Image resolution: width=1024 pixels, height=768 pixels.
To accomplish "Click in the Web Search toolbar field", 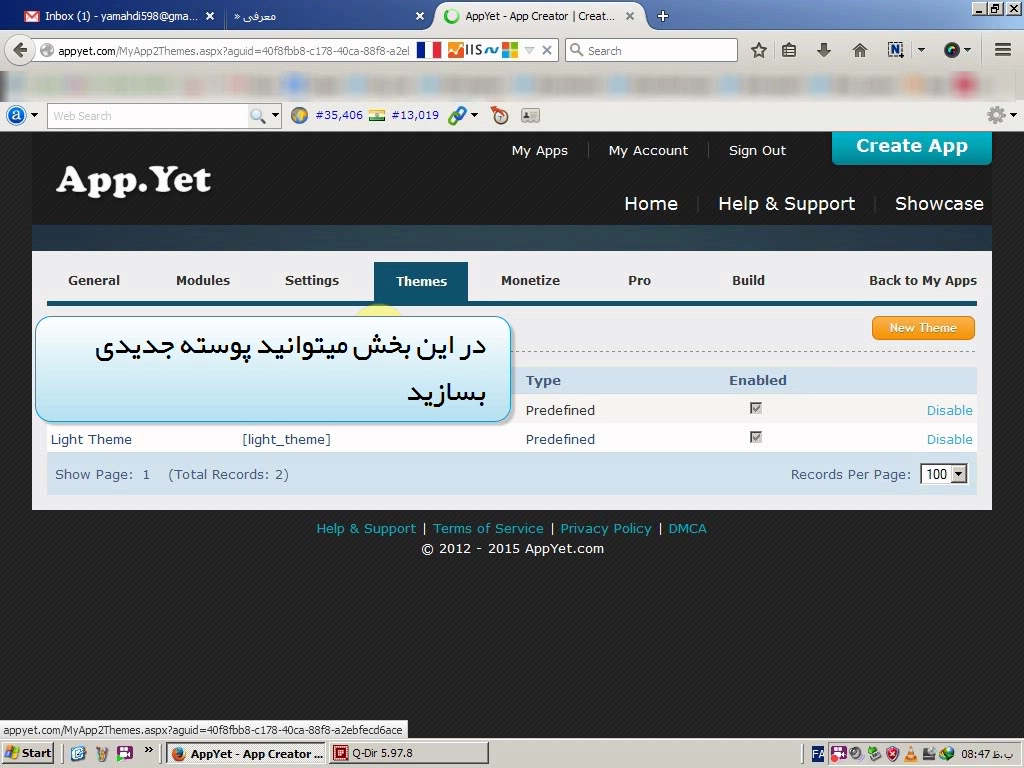I will tap(149, 116).
